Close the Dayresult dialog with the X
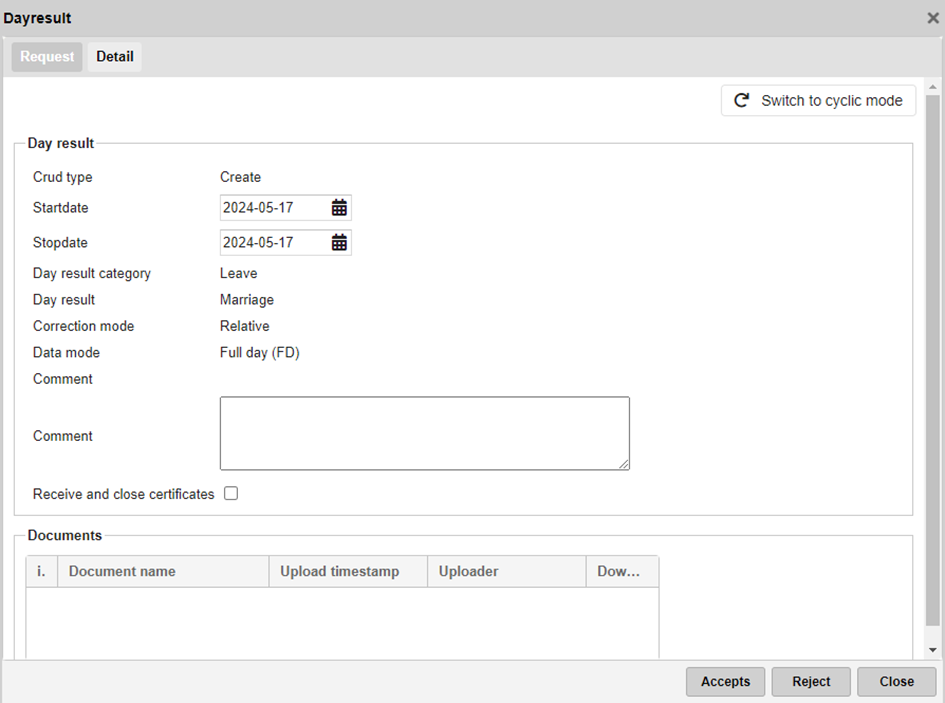945x703 pixels. [x=932, y=18]
